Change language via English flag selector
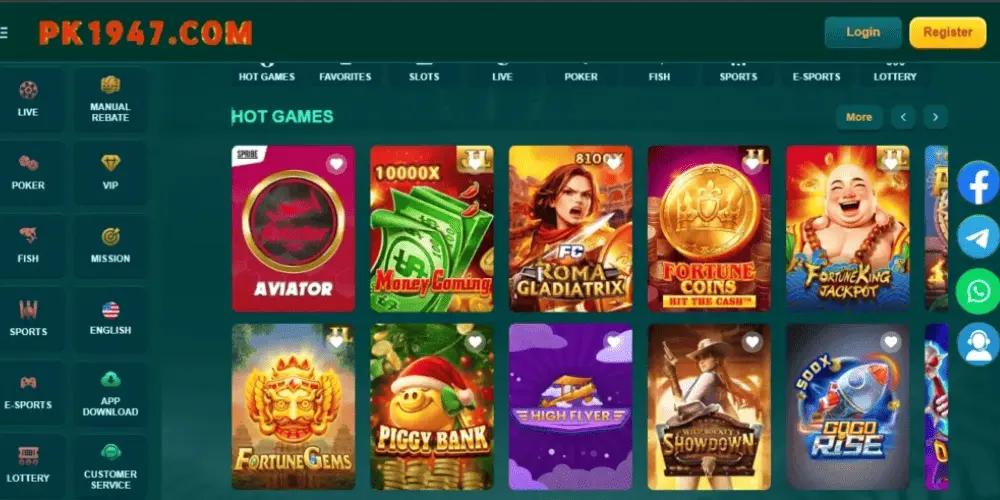This screenshot has width=1000, height=500. (x=110, y=319)
